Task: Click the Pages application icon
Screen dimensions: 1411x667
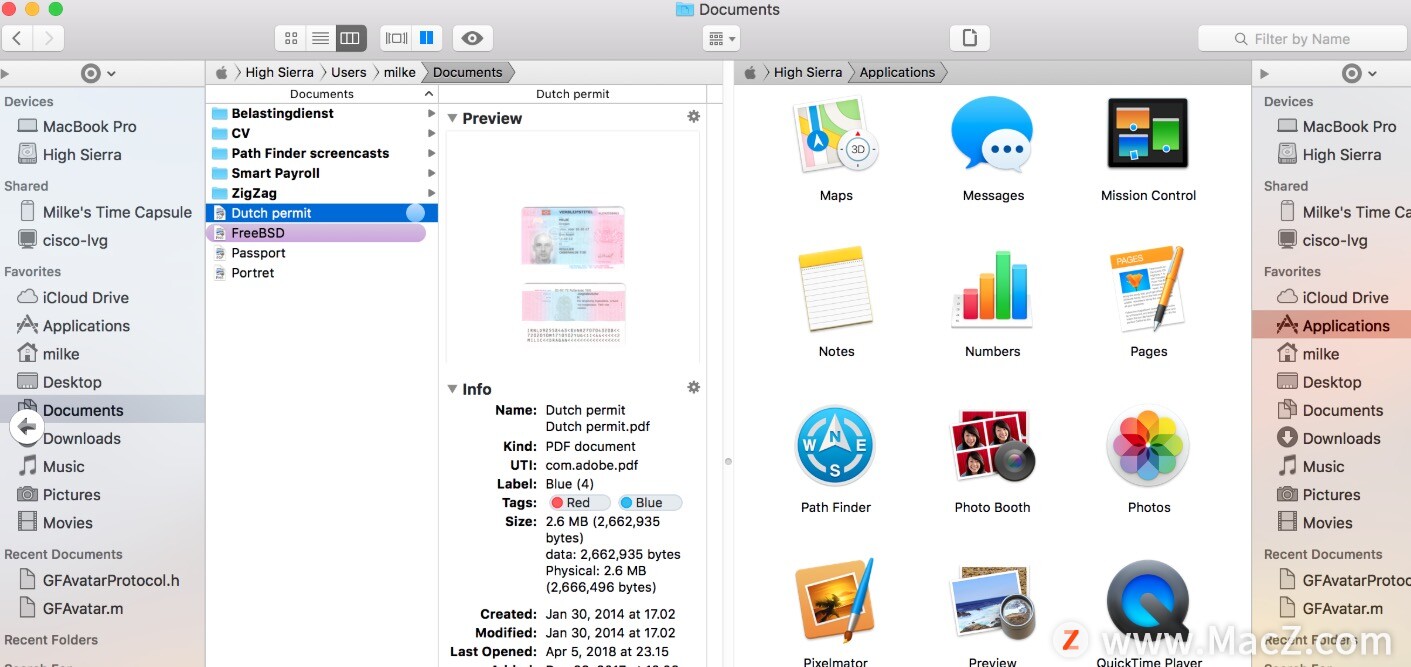Action: point(1148,289)
